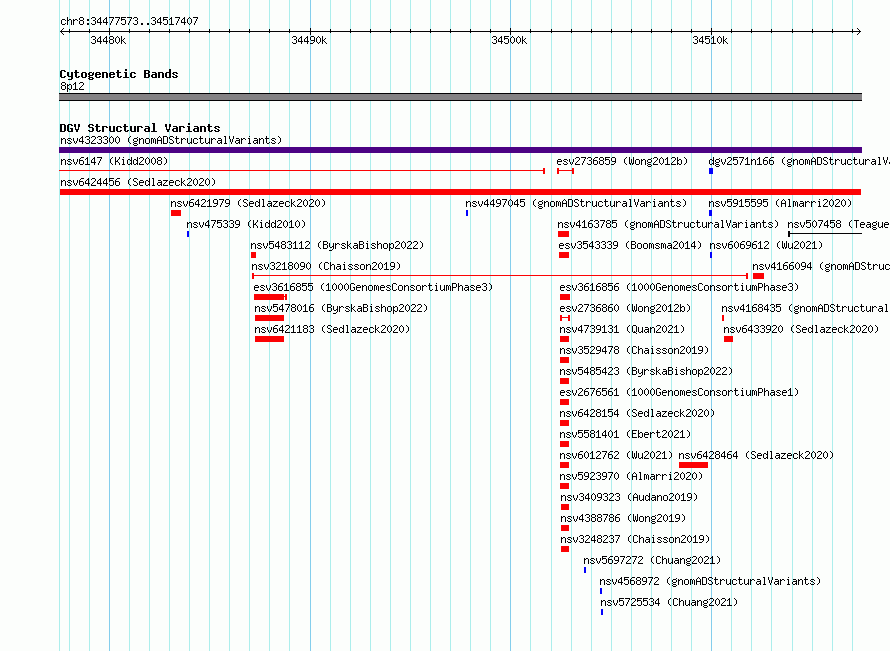Select nsv5915595 (Almarri2020) variant label
The width and height of the screenshot is (890, 651).
[780, 203]
